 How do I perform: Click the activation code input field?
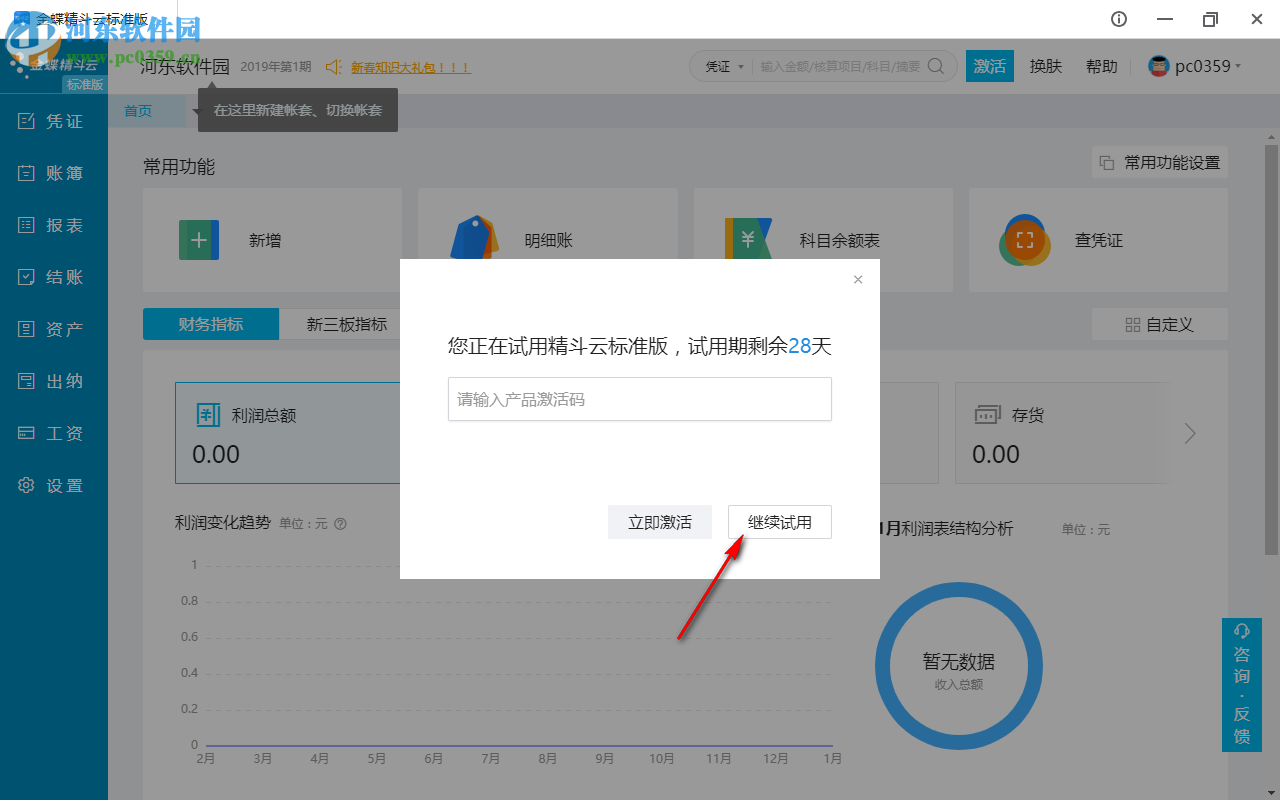coord(639,398)
